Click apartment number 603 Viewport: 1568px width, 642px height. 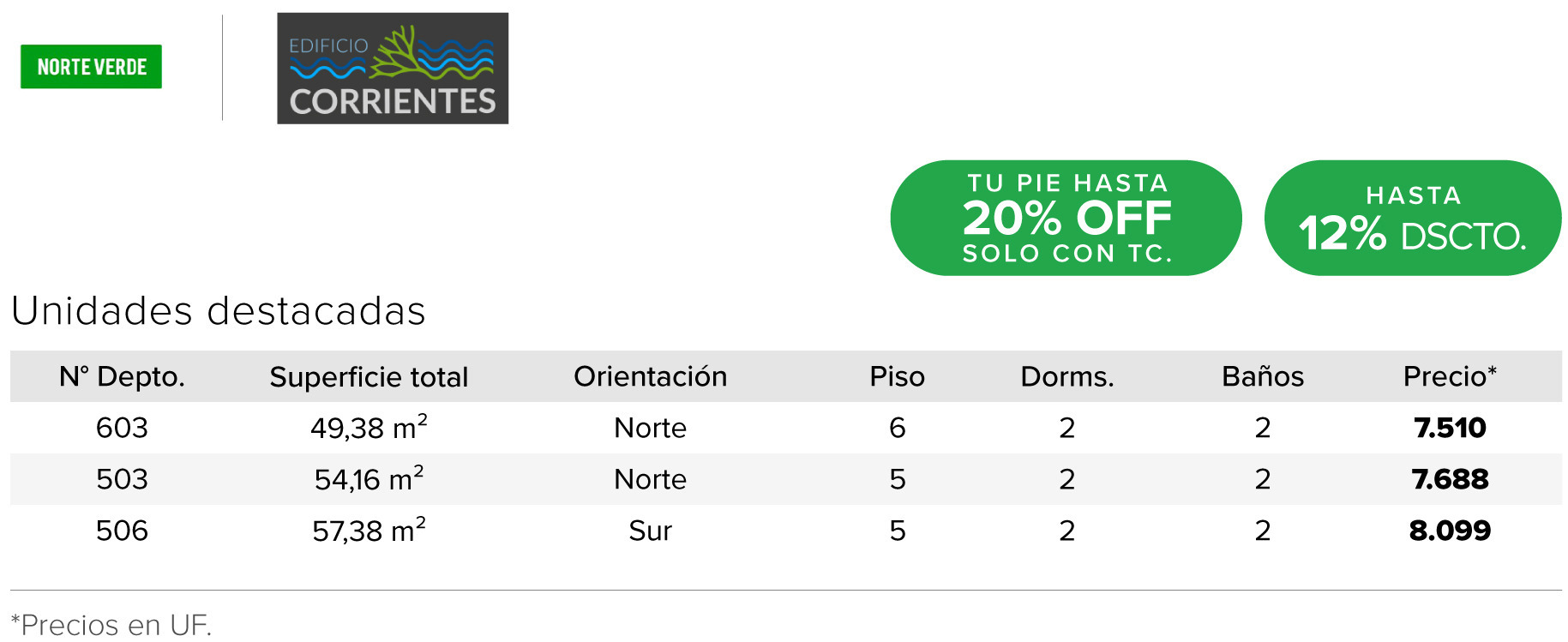click(122, 428)
